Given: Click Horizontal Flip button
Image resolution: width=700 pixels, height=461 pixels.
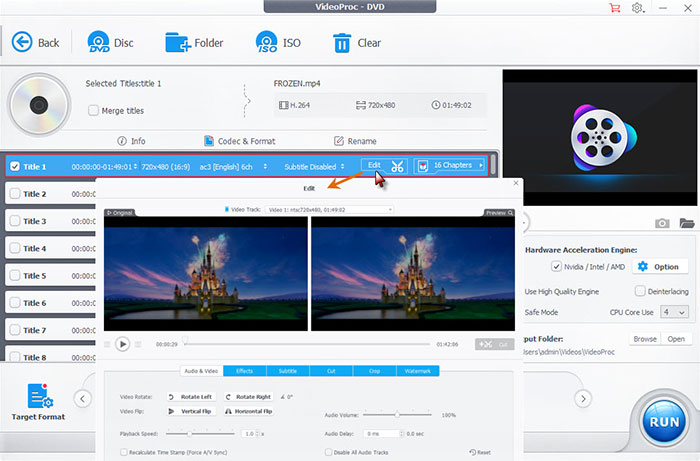Looking at the screenshot, I should [249, 411].
